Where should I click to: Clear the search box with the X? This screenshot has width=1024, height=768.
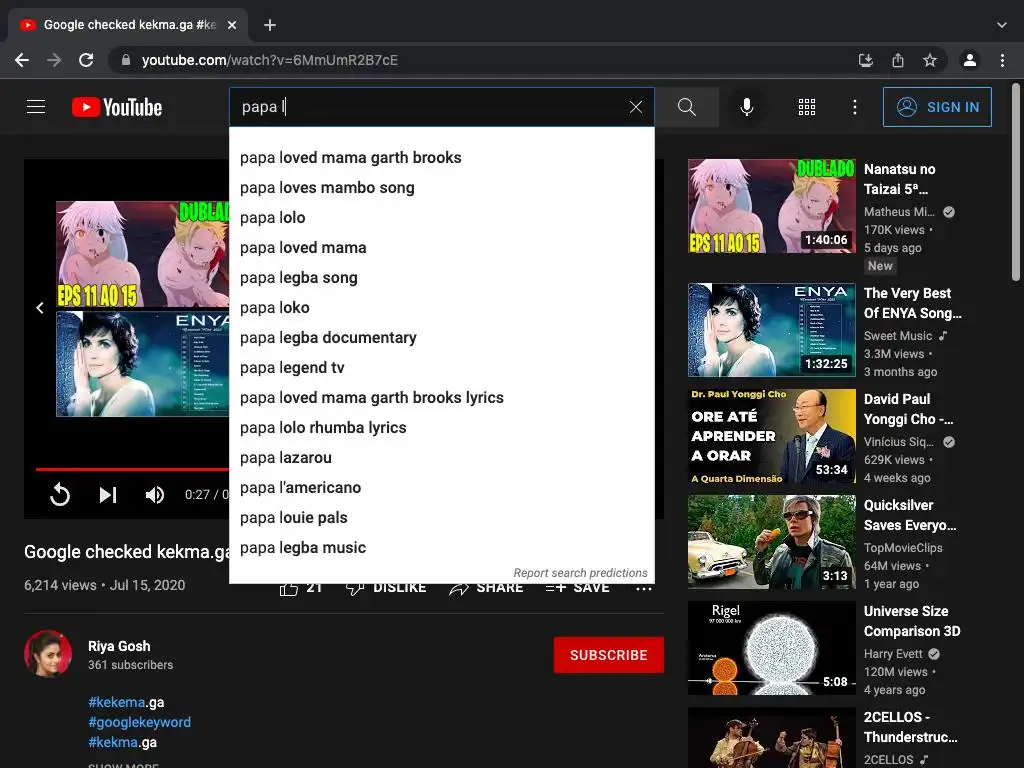coord(635,107)
